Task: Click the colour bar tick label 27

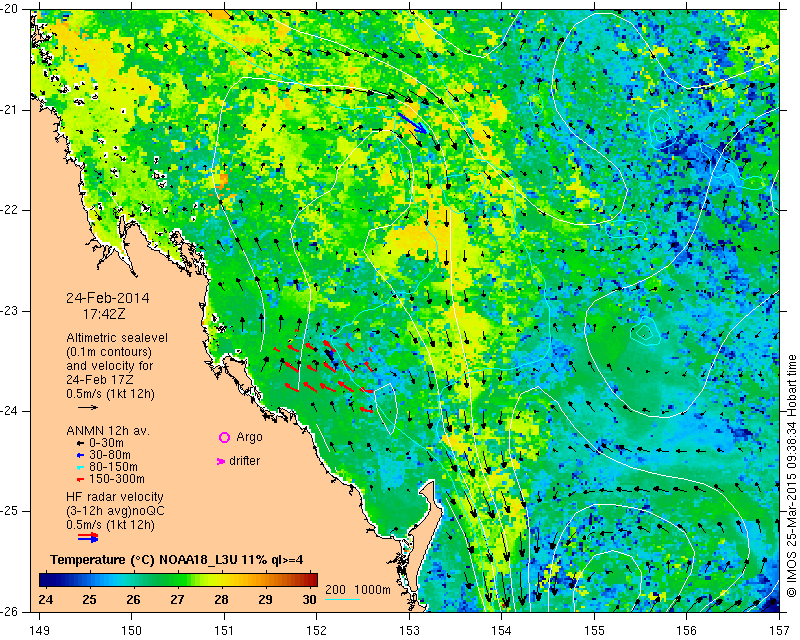Action: coord(177,600)
